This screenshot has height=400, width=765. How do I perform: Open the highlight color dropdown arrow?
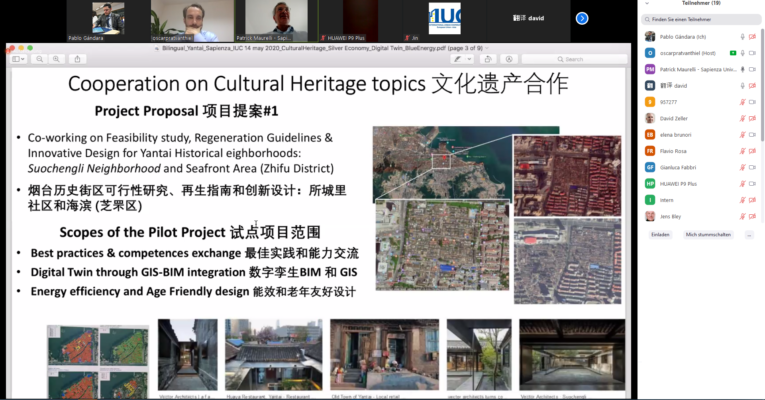[x=469, y=59]
